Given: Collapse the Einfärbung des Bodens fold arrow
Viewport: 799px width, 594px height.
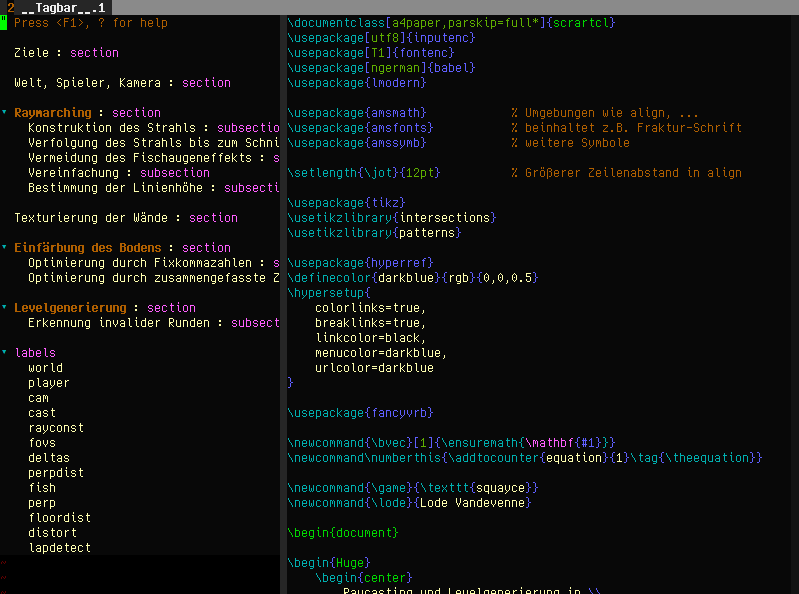Looking at the screenshot, I should (x=4, y=248).
